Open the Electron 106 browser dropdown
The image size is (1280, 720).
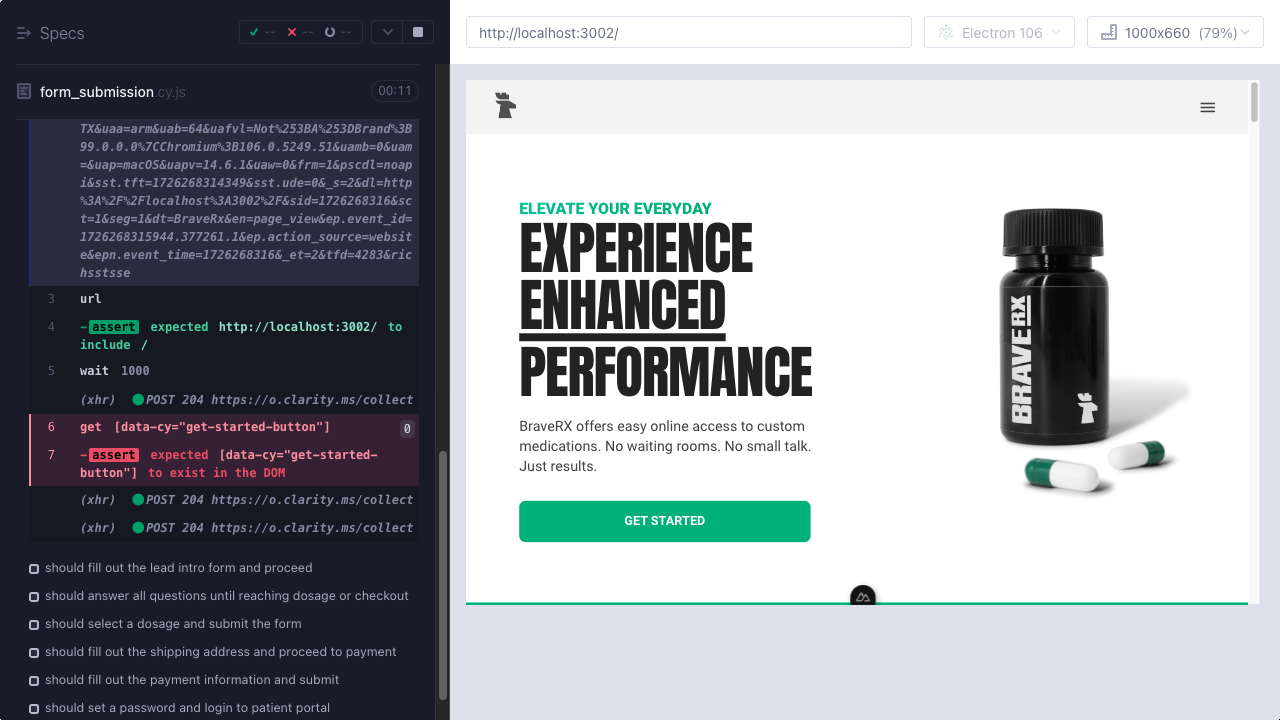(x=999, y=33)
